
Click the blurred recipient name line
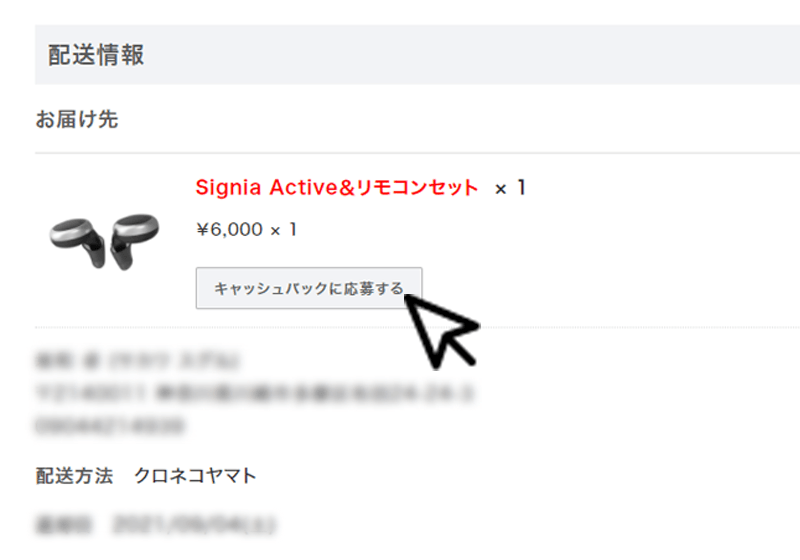coord(138,361)
